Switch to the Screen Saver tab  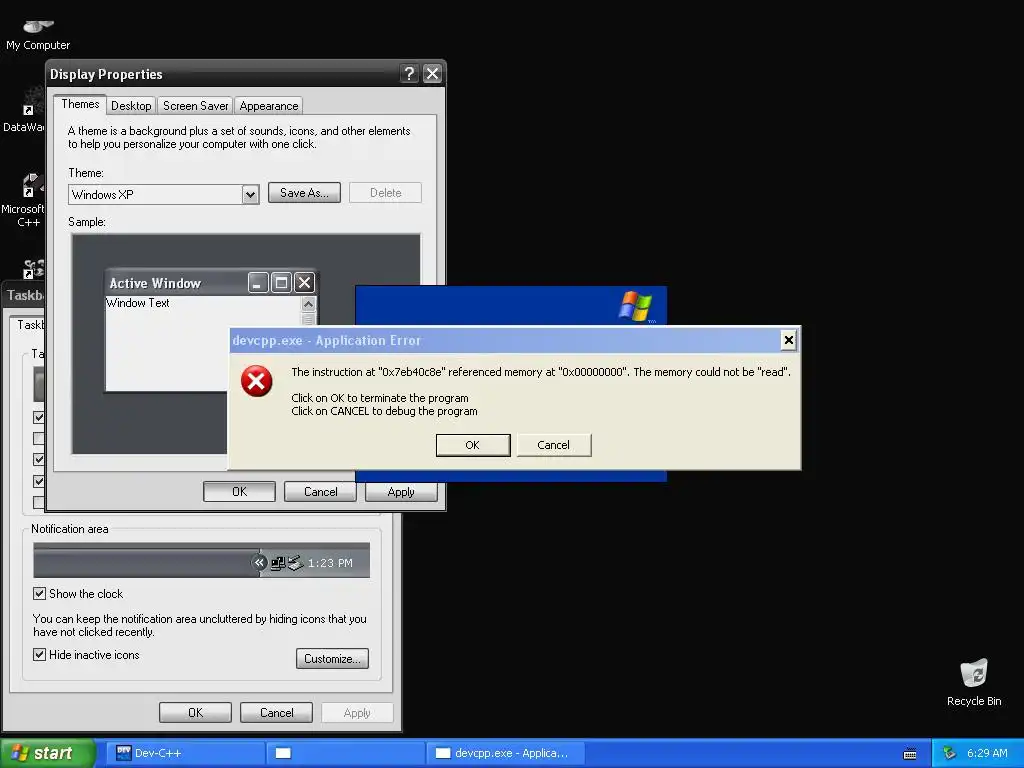[195, 106]
